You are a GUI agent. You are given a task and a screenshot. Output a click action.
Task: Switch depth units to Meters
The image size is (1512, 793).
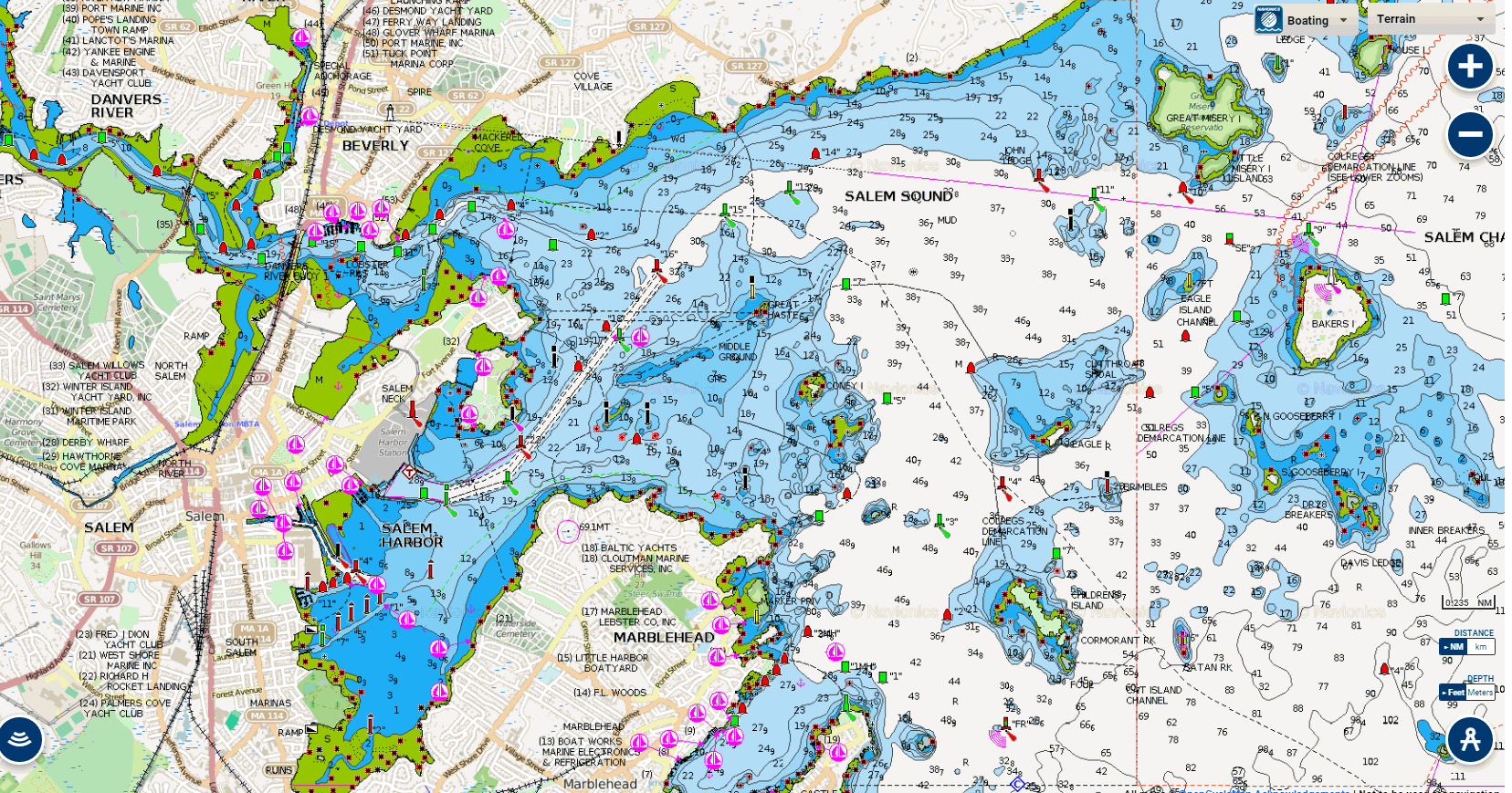[1480, 693]
